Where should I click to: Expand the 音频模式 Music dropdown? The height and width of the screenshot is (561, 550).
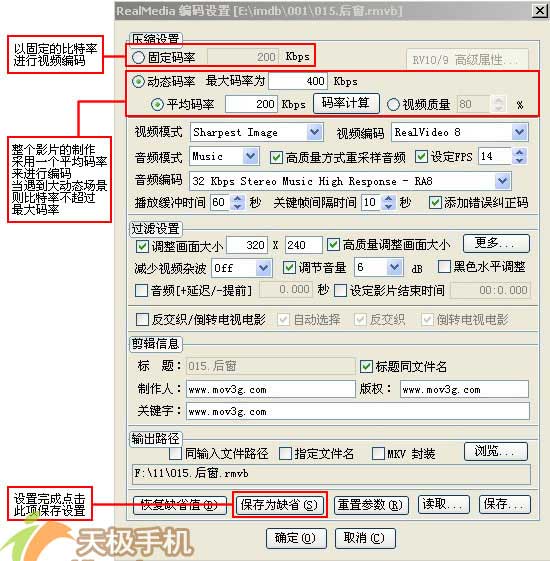pos(250,156)
